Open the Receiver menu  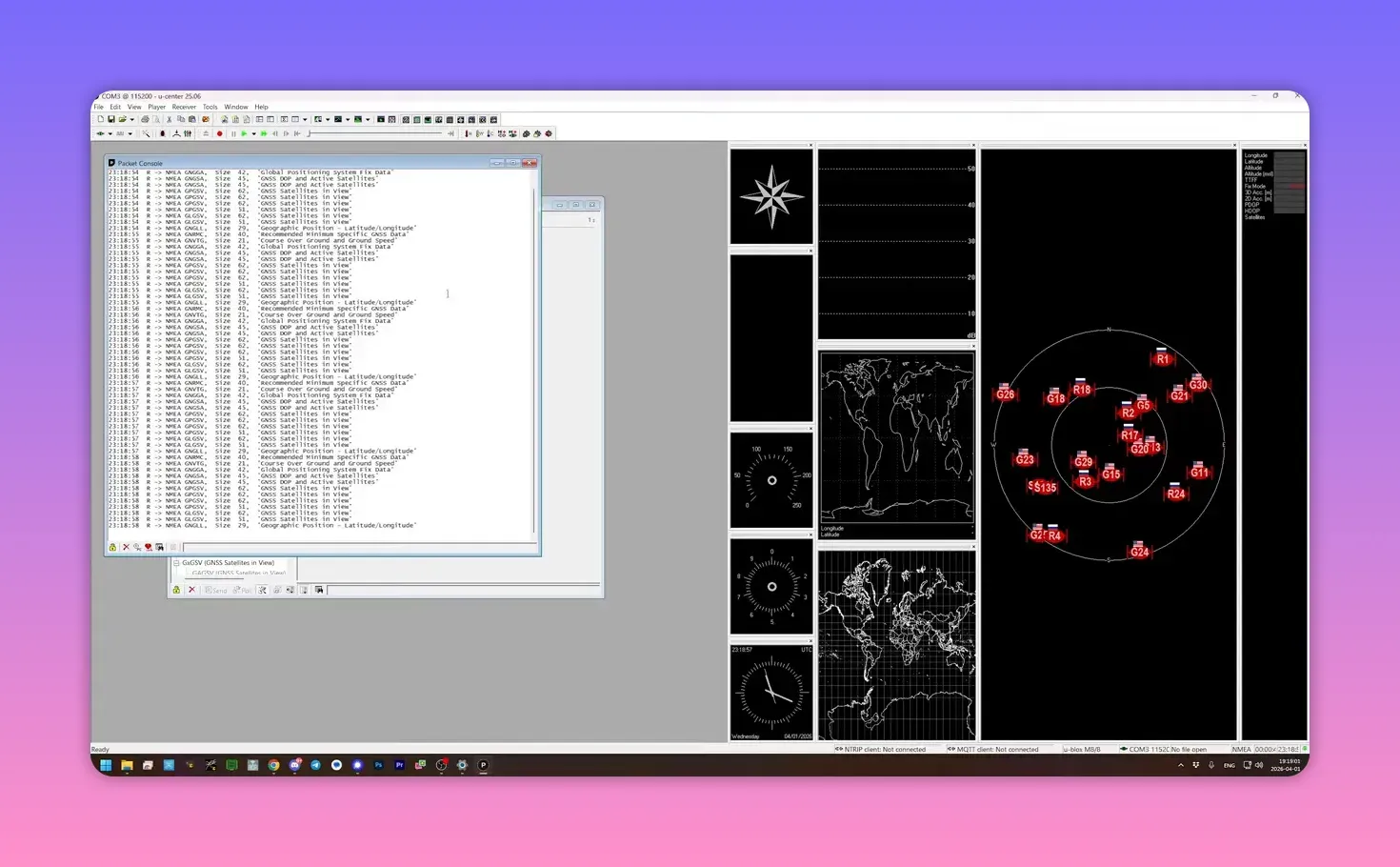[184, 107]
